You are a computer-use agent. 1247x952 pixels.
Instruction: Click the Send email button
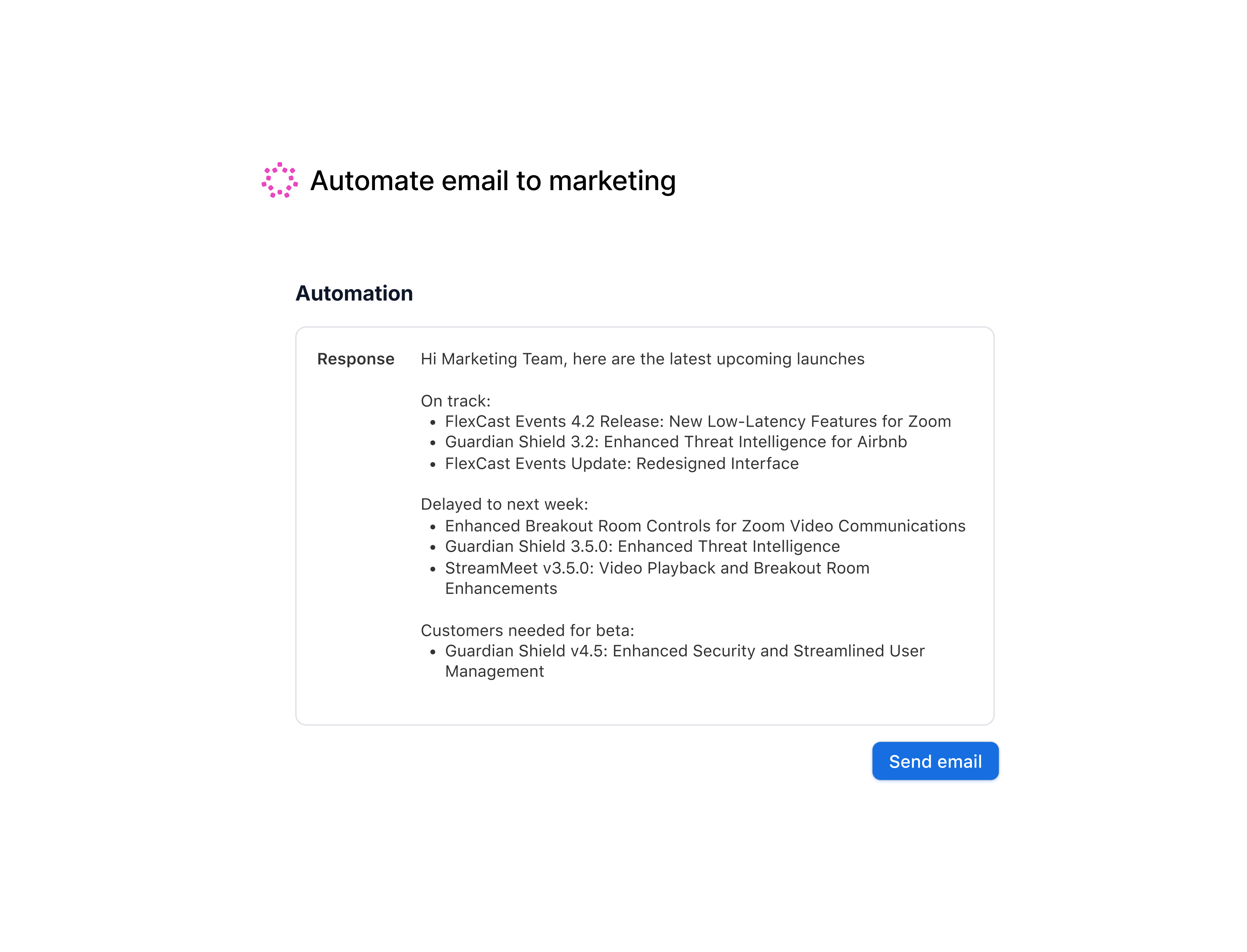click(935, 761)
